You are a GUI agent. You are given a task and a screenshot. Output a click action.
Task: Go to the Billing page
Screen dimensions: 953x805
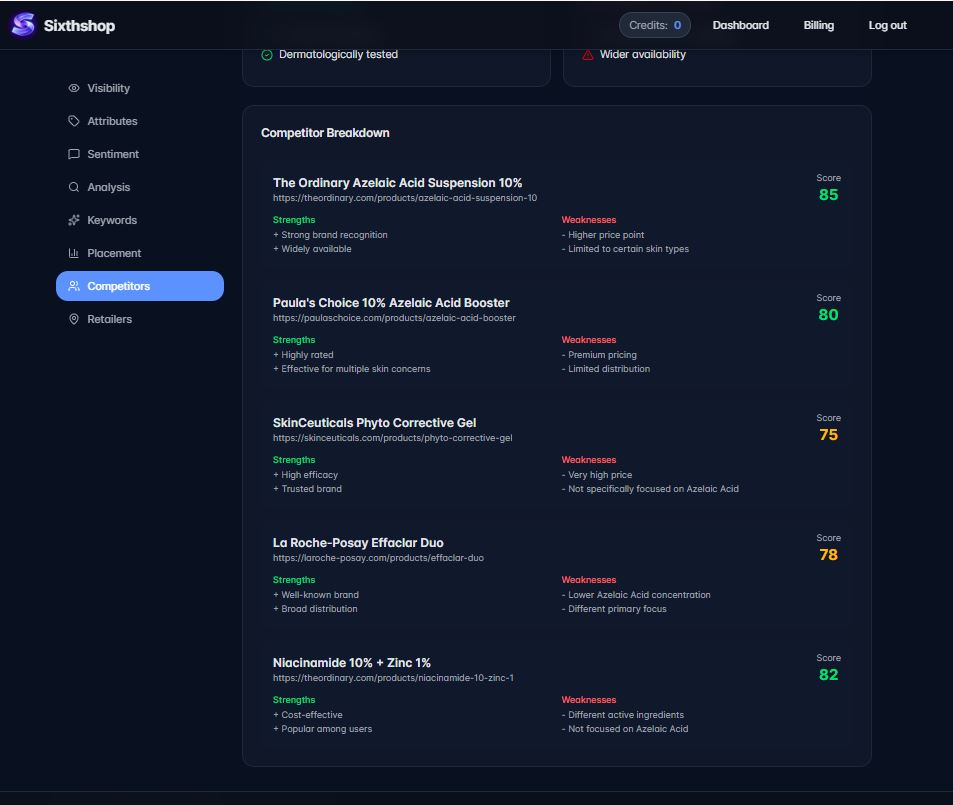818,25
